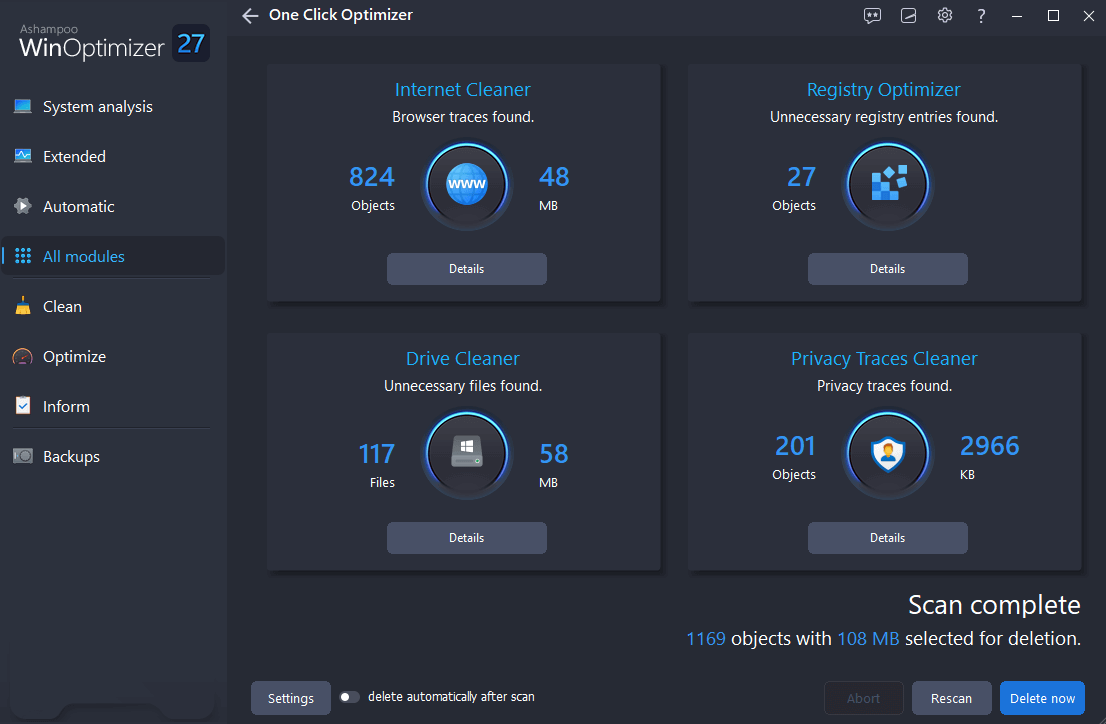Click the Delete now button

pos(1041,697)
